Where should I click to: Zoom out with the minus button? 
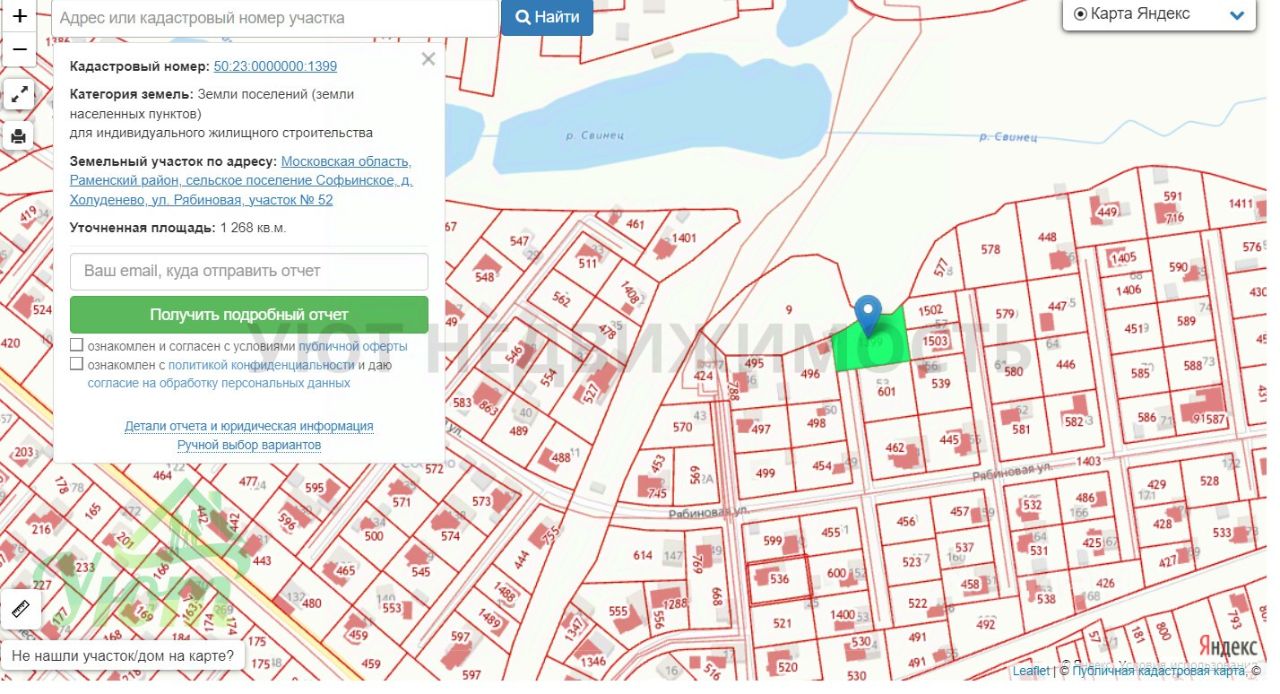pos(19,50)
